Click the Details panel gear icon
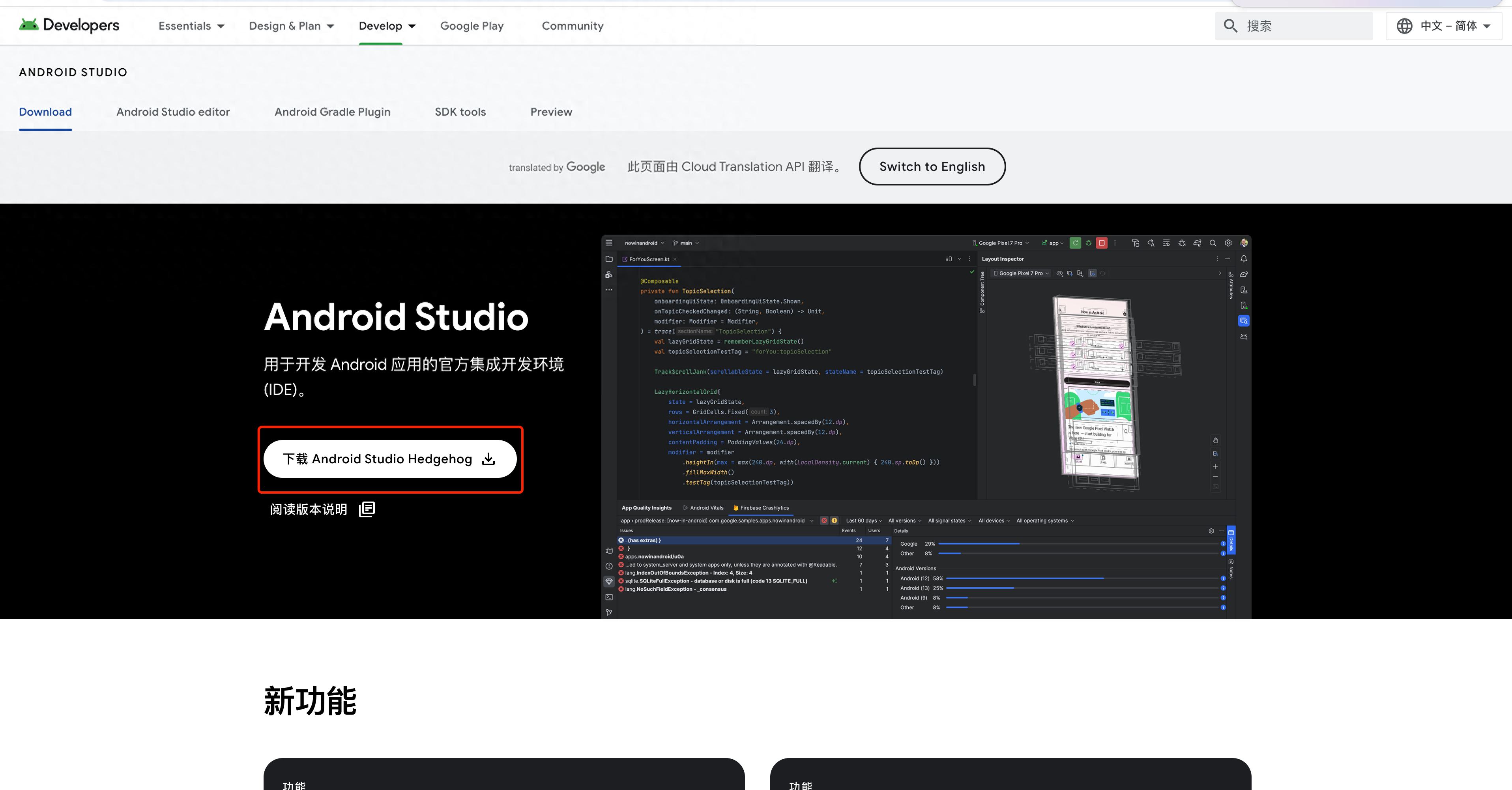Viewport: 1512px width, 790px height. coord(1211,531)
